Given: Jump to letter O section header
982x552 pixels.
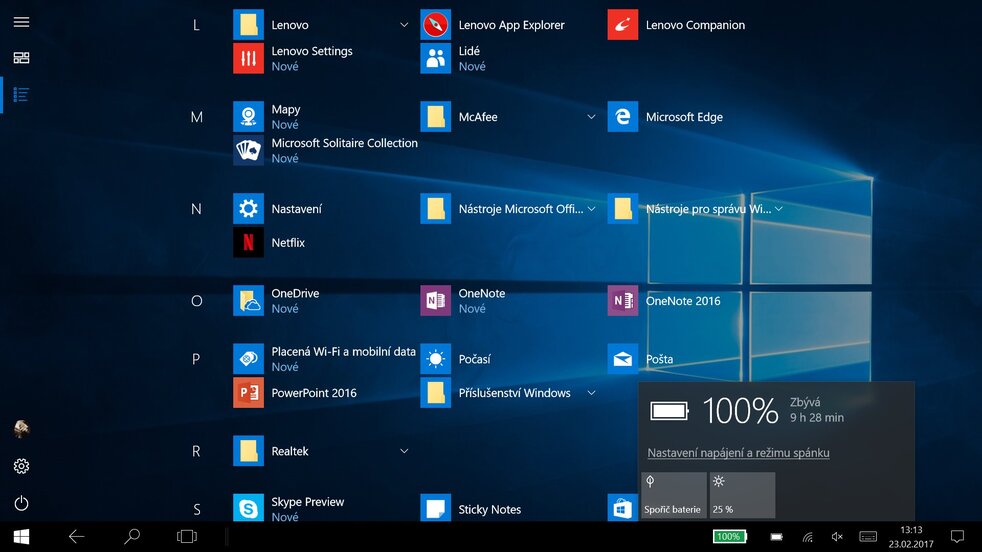Looking at the screenshot, I should pyautogui.click(x=196, y=301).
